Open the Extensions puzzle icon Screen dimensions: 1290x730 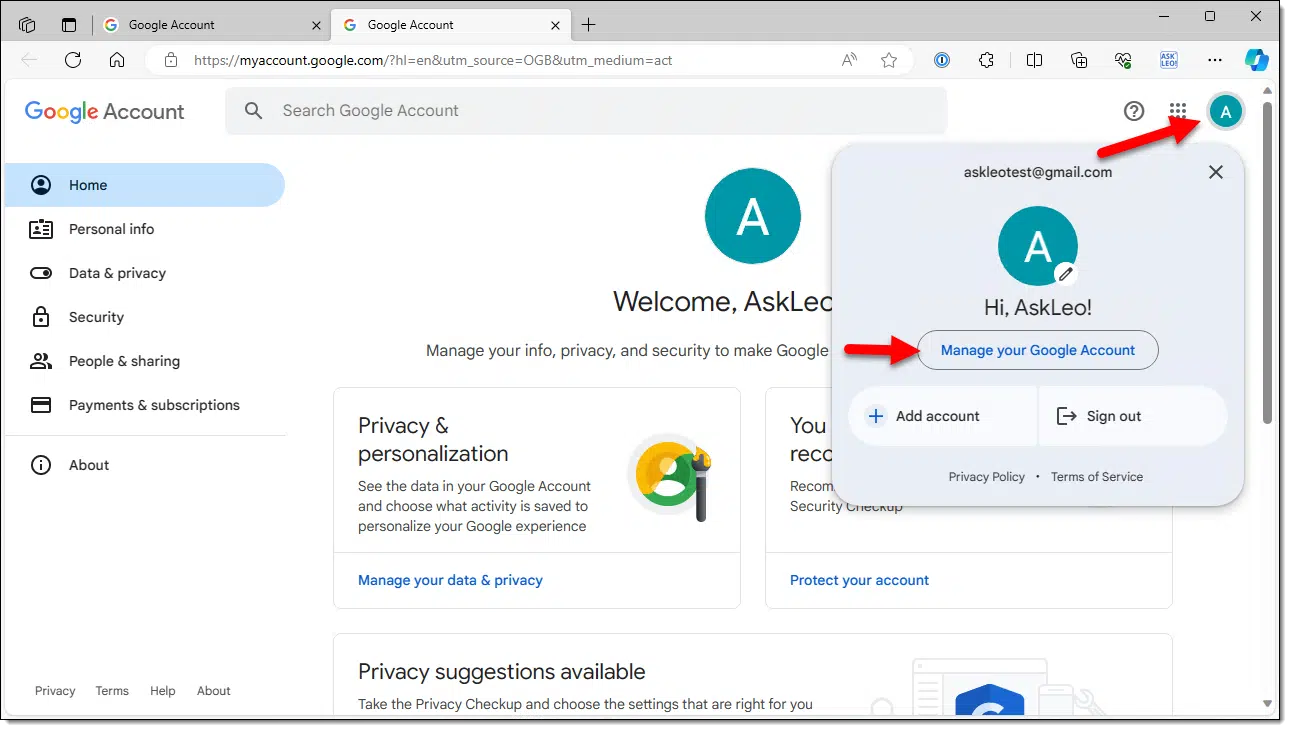tap(987, 60)
